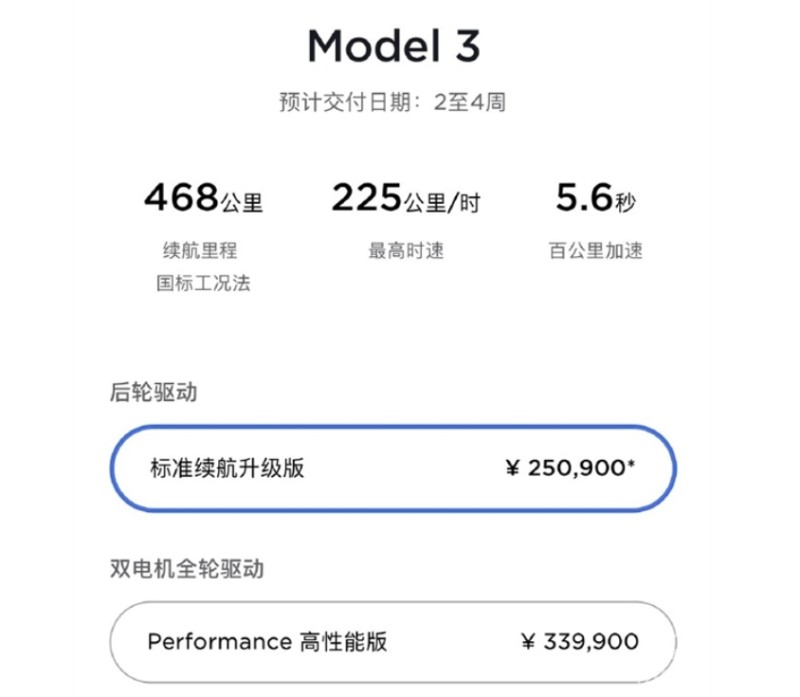The image size is (800, 697).
Task: Click the 公里 unit beside 468
Action: click(x=242, y=203)
